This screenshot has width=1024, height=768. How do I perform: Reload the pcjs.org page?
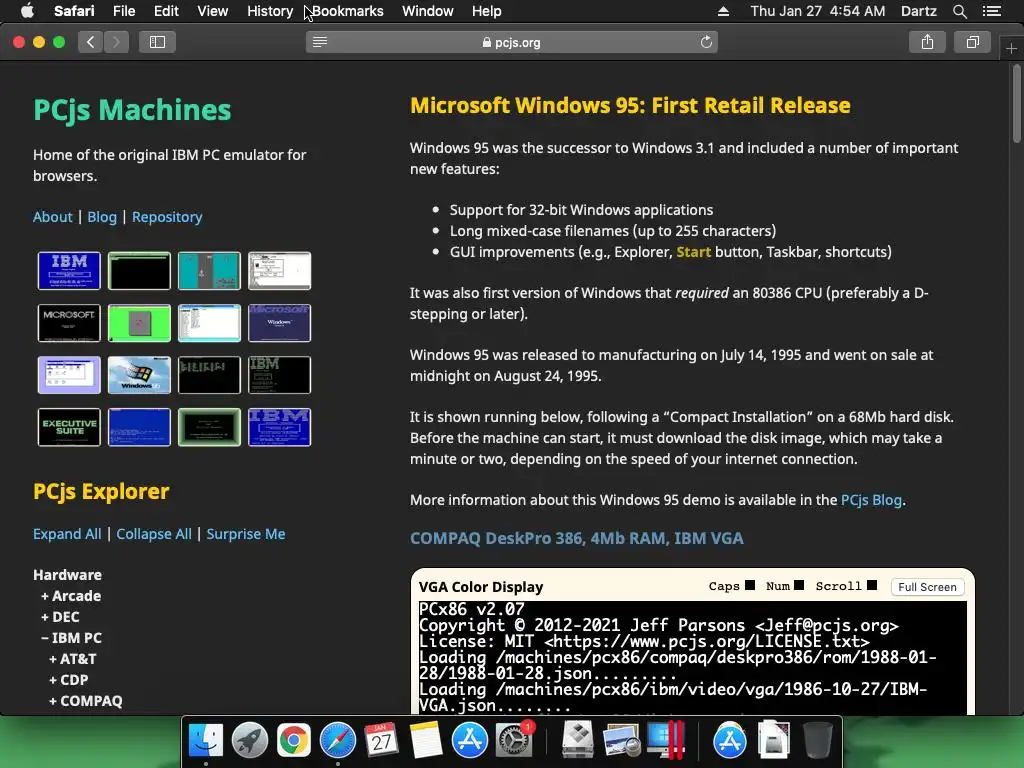[x=706, y=42]
